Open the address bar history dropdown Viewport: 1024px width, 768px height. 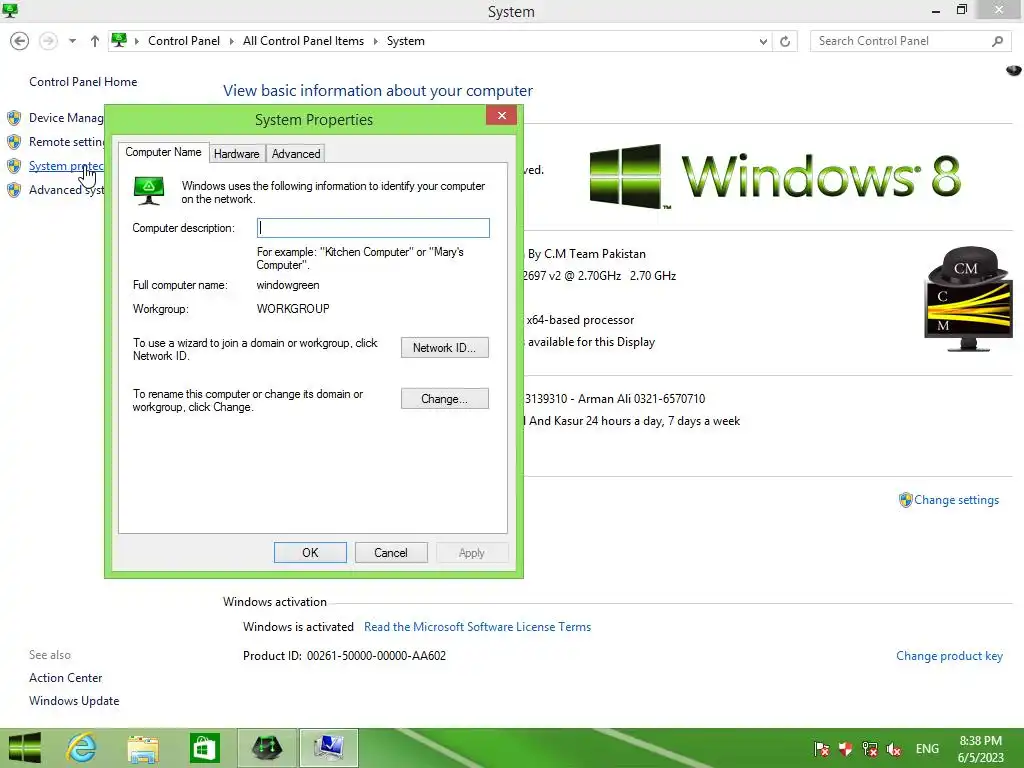(763, 41)
